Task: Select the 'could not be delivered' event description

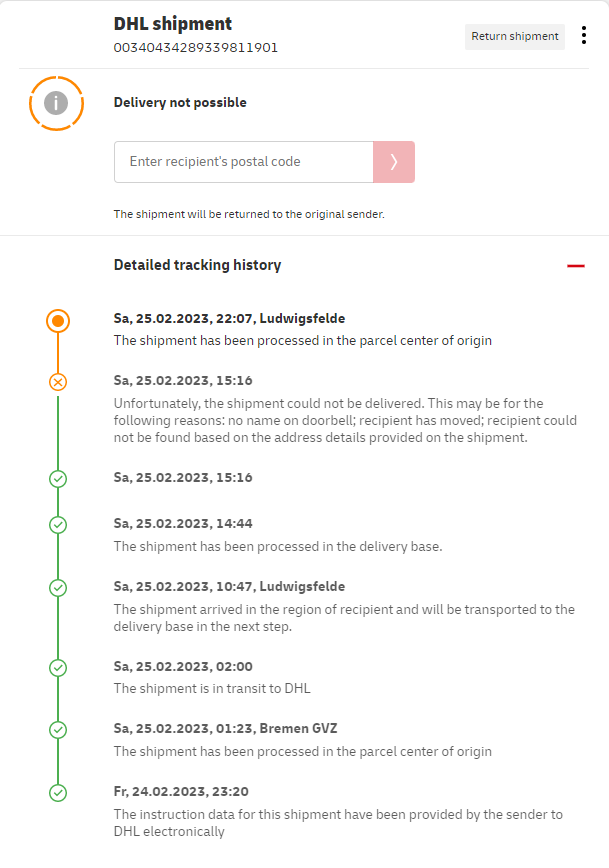Action: (x=344, y=420)
